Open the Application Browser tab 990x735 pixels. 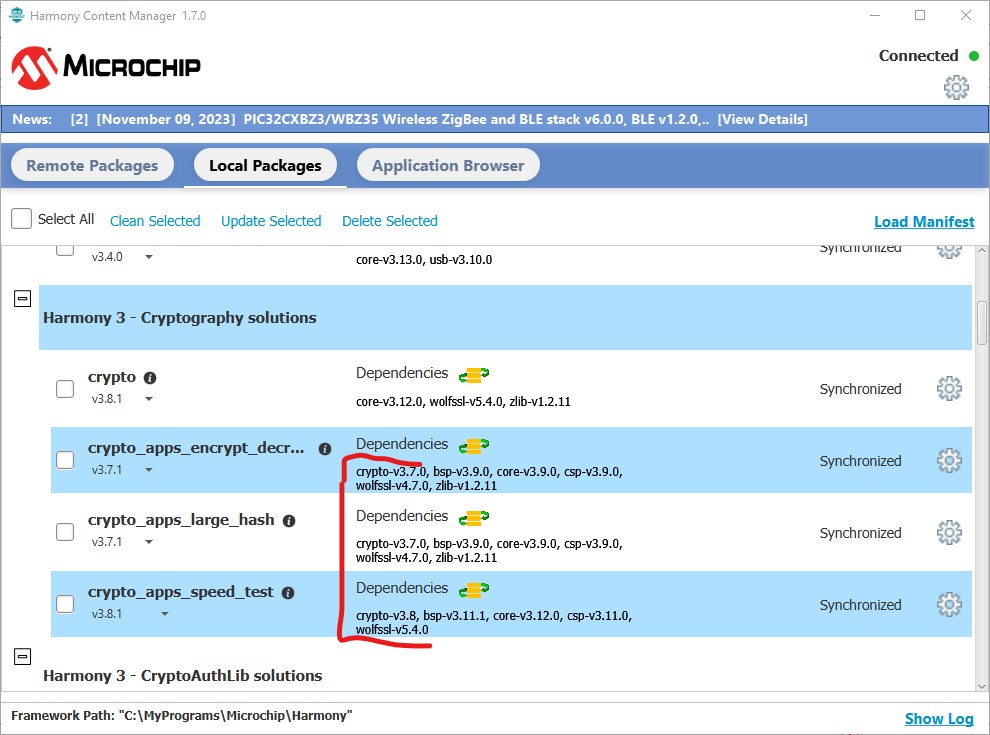pyautogui.click(x=448, y=166)
